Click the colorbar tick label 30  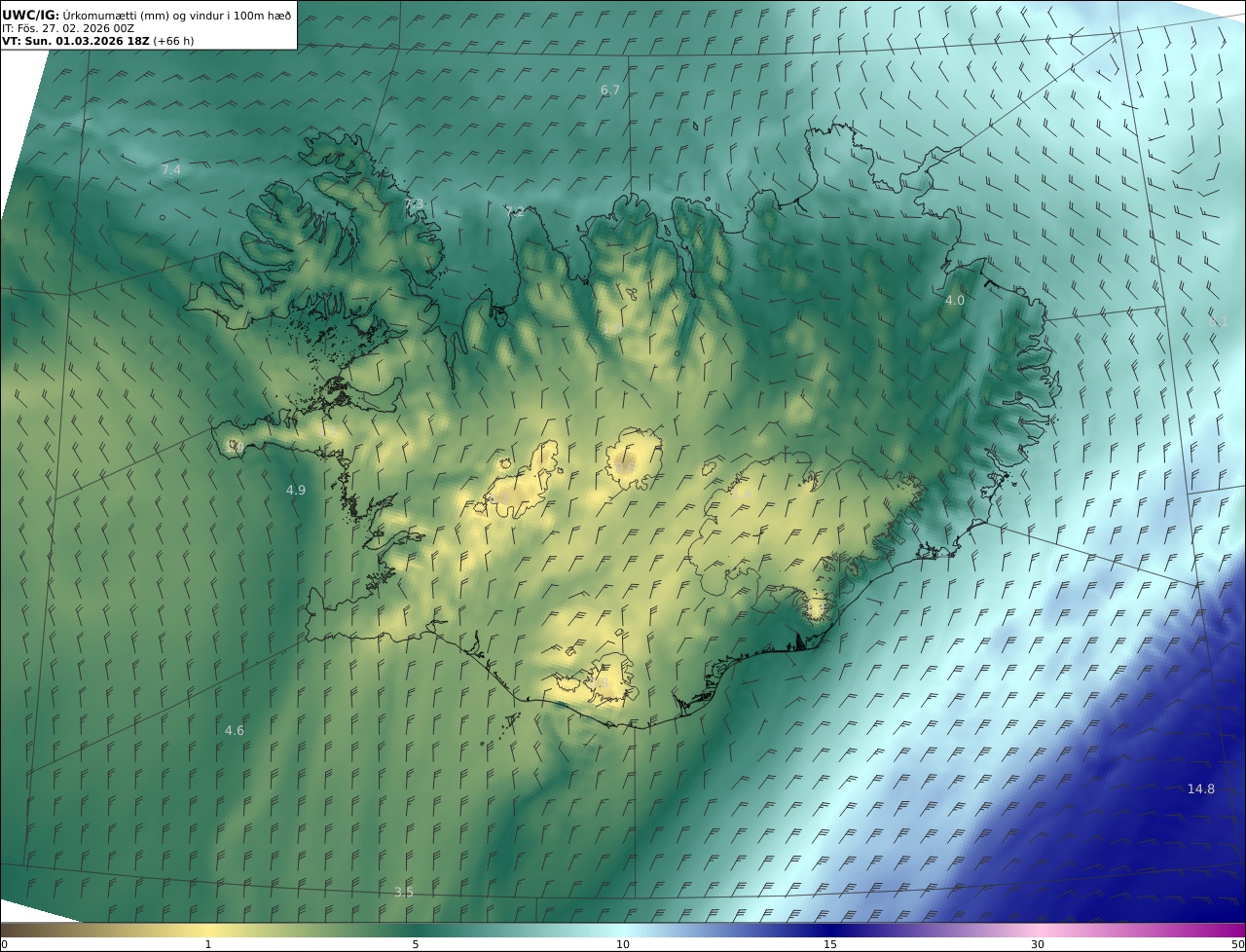(x=1038, y=944)
